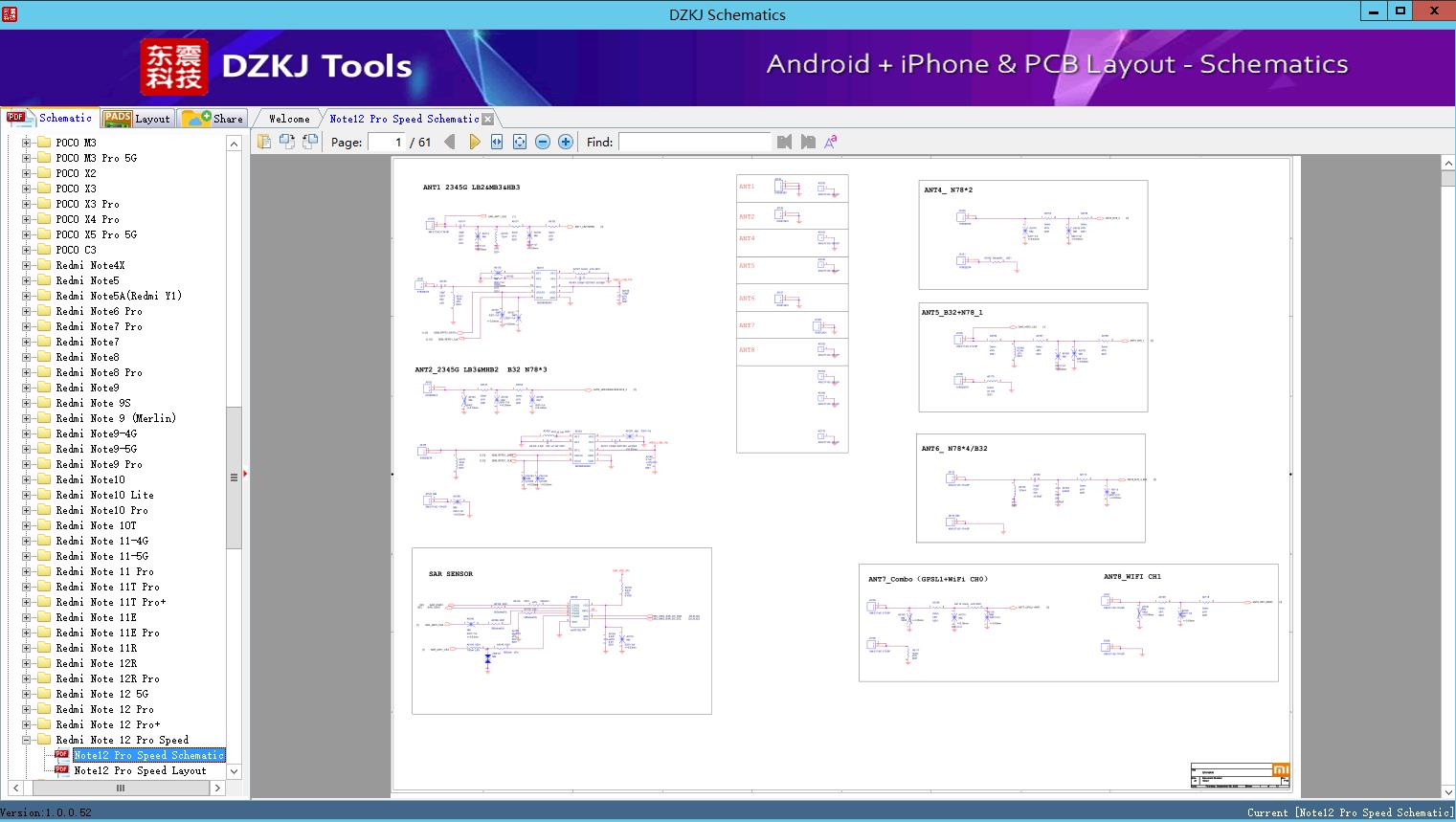Zoom in with the plus icon
The image size is (1456, 822).
tap(566, 142)
